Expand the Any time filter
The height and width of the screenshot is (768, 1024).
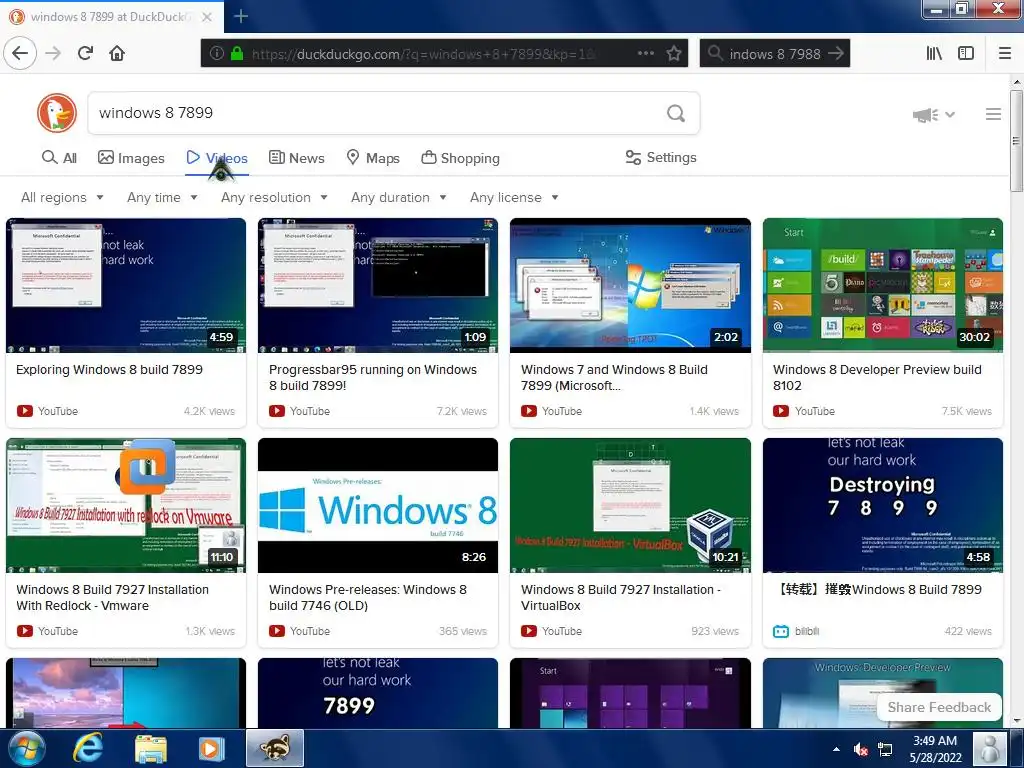tap(162, 197)
